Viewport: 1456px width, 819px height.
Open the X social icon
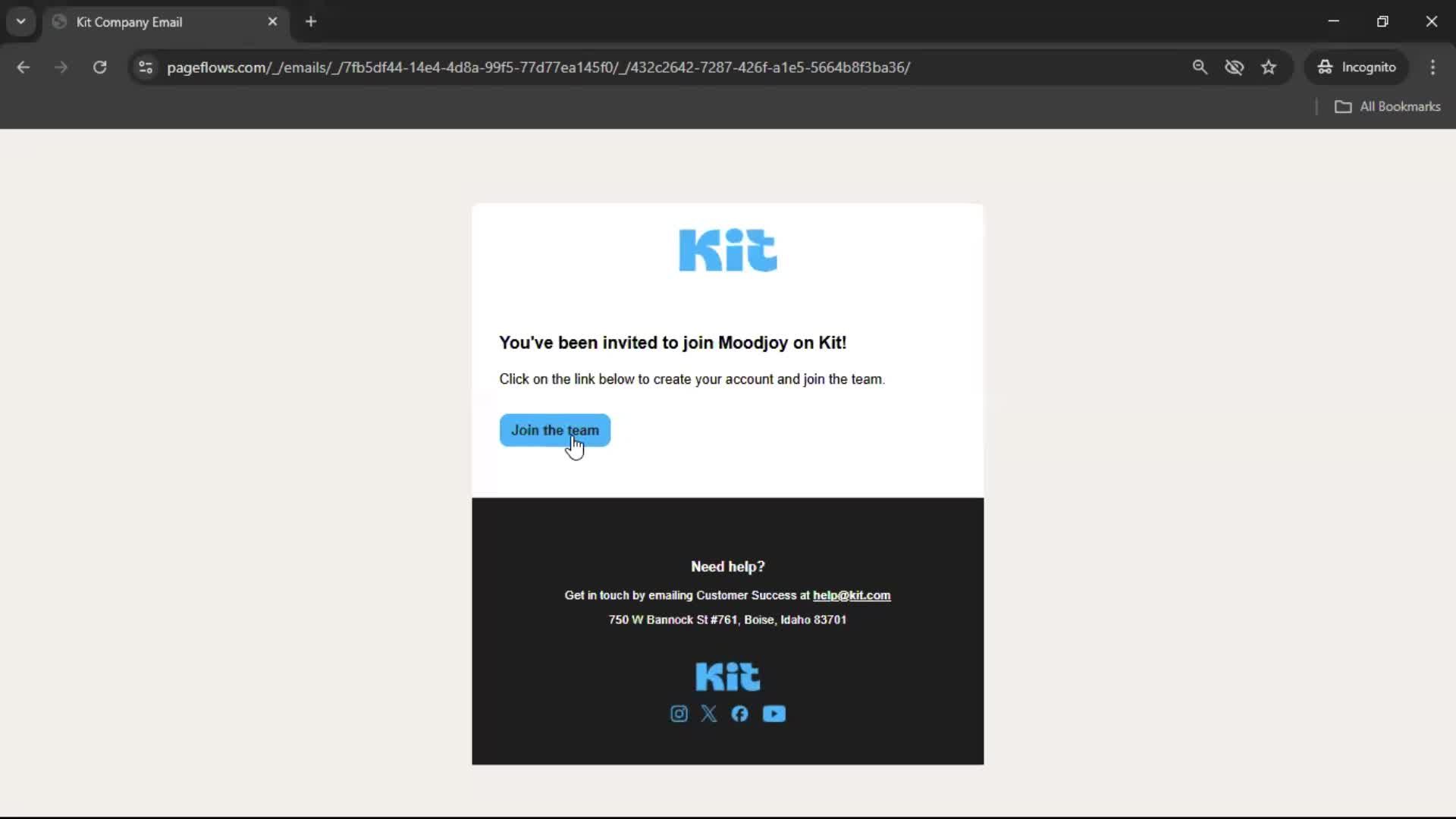(x=709, y=714)
